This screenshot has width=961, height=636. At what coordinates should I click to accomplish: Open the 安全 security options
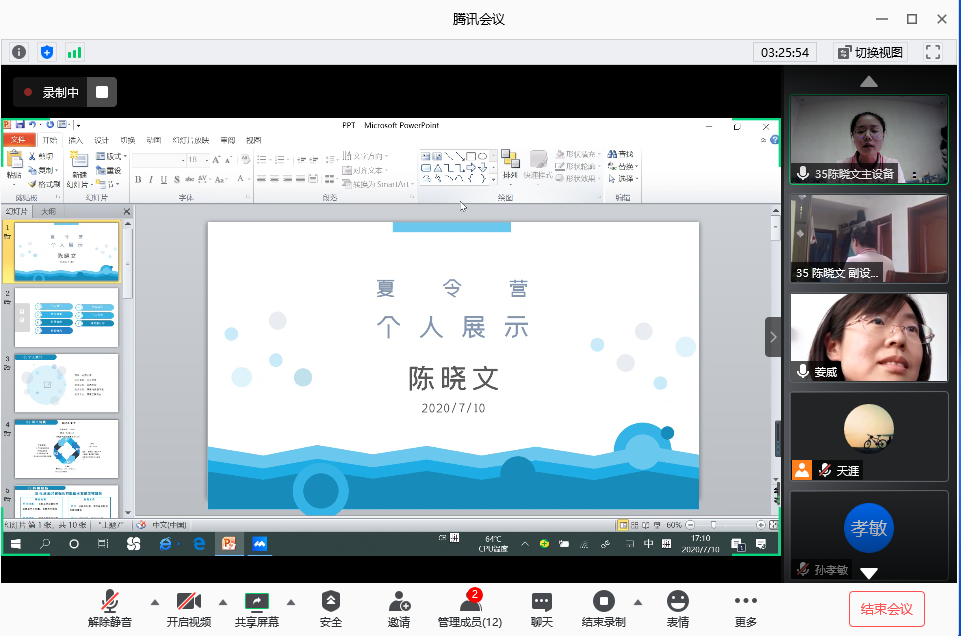pos(331,608)
